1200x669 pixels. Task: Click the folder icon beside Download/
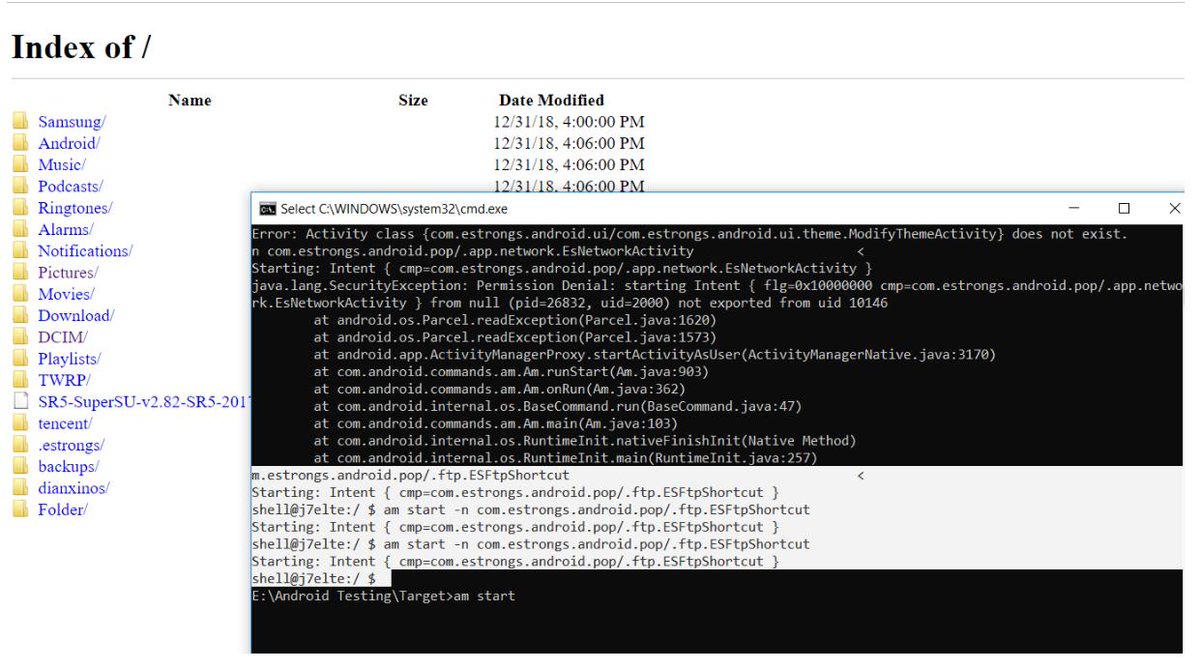[20, 315]
